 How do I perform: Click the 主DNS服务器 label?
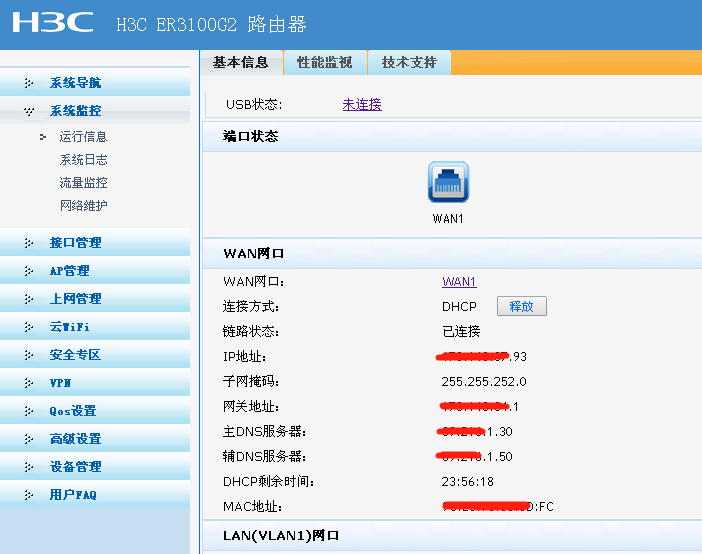click(x=264, y=432)
